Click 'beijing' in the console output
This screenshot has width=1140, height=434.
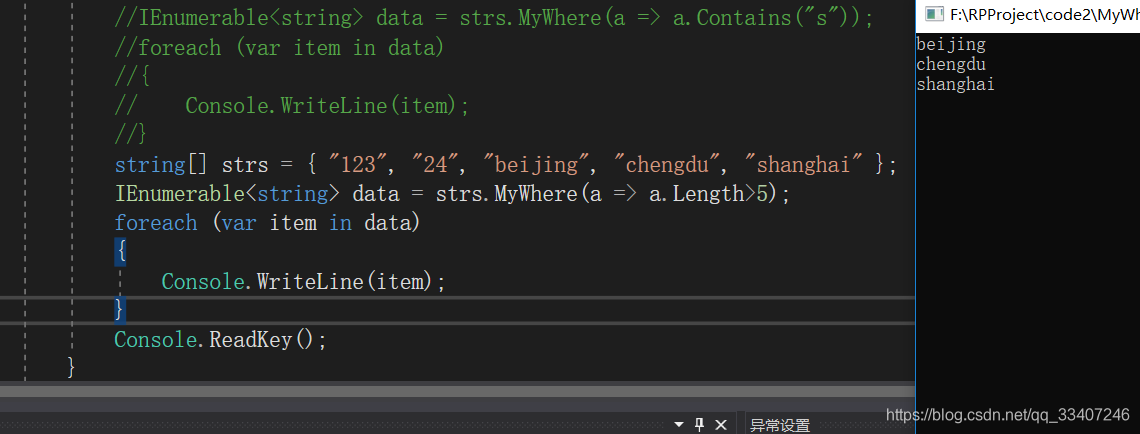point(951,44)
